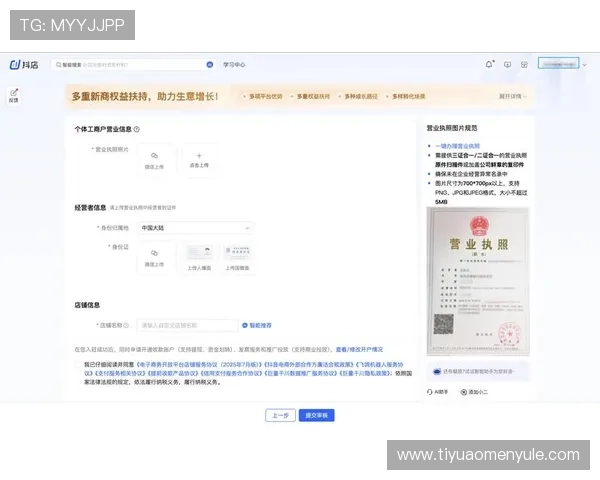This screenshot has height=480, width=600.
Task: Click the assistant robot icon in the help bubble
Action: click(x=437, y=372)
